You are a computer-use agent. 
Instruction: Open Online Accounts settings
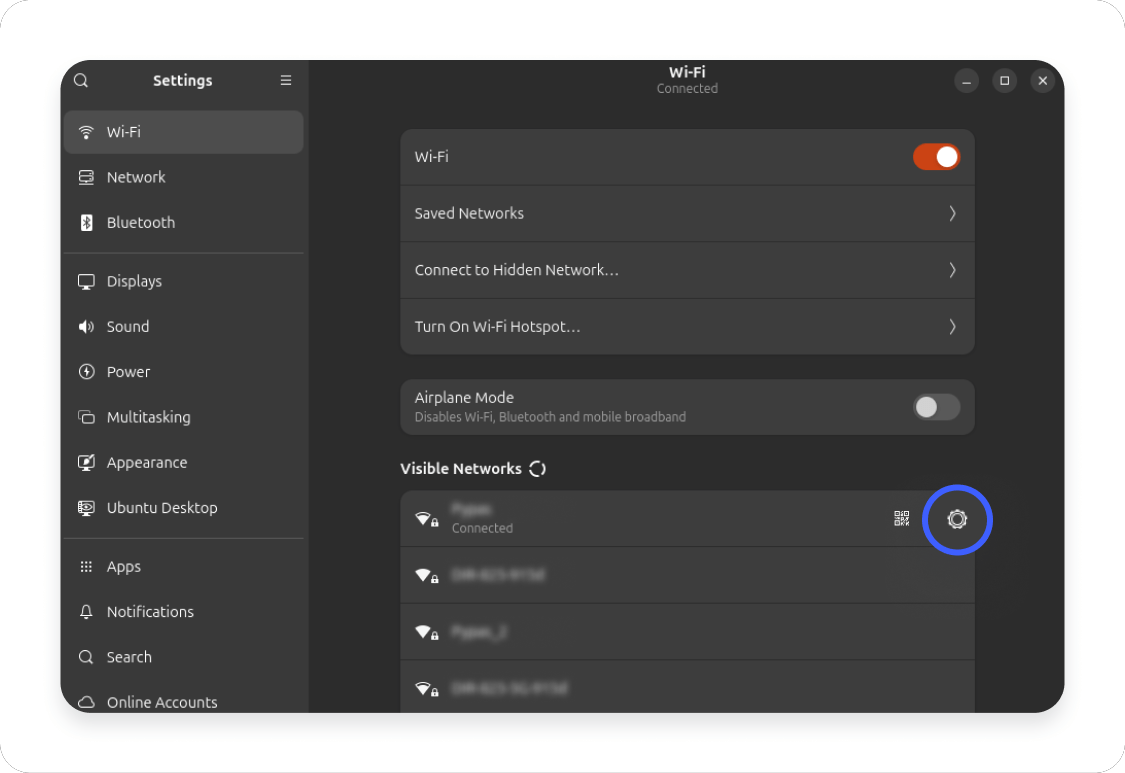[x=184, y=700]
